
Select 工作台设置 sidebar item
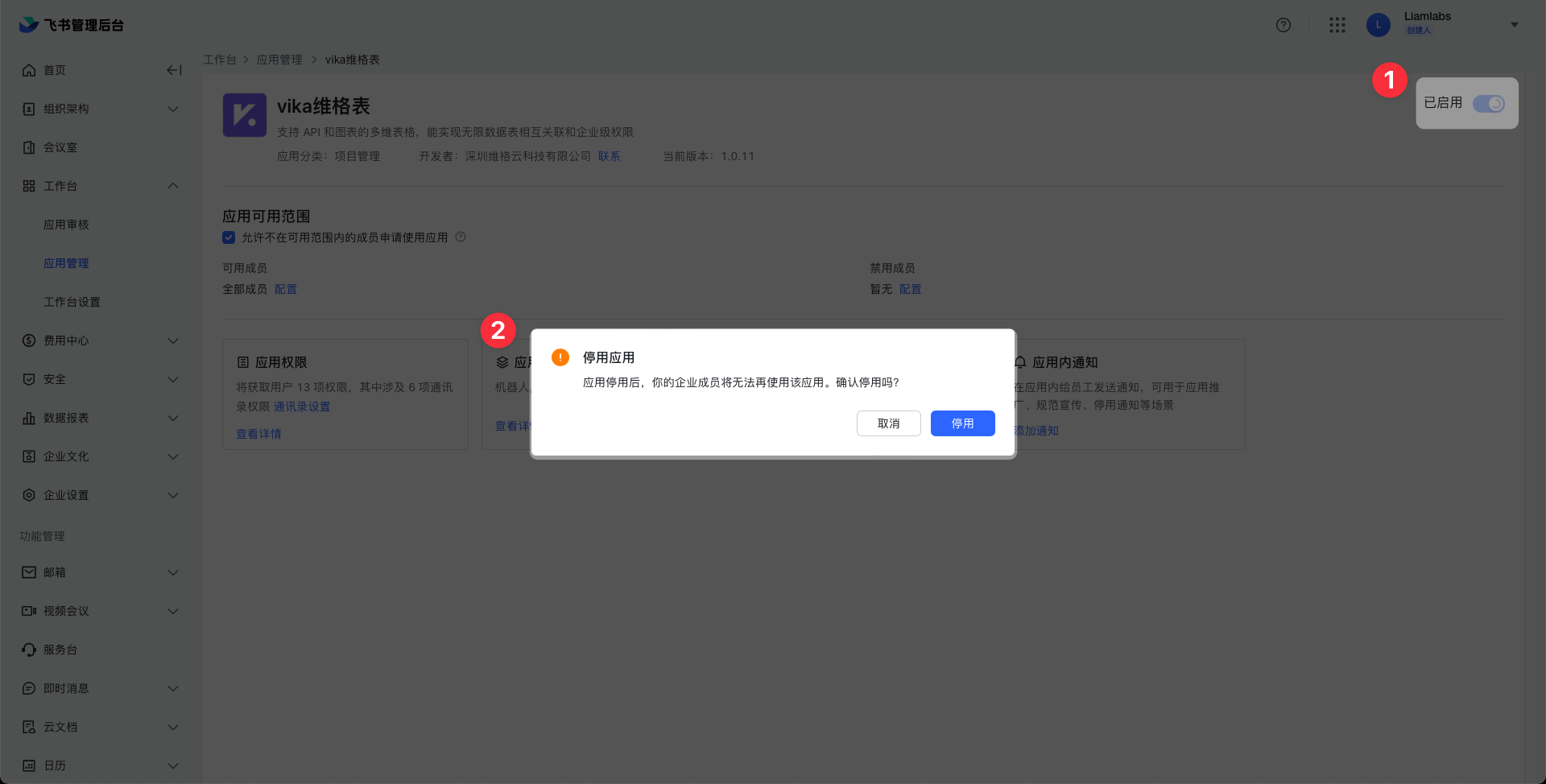click(x=72, y=302)
